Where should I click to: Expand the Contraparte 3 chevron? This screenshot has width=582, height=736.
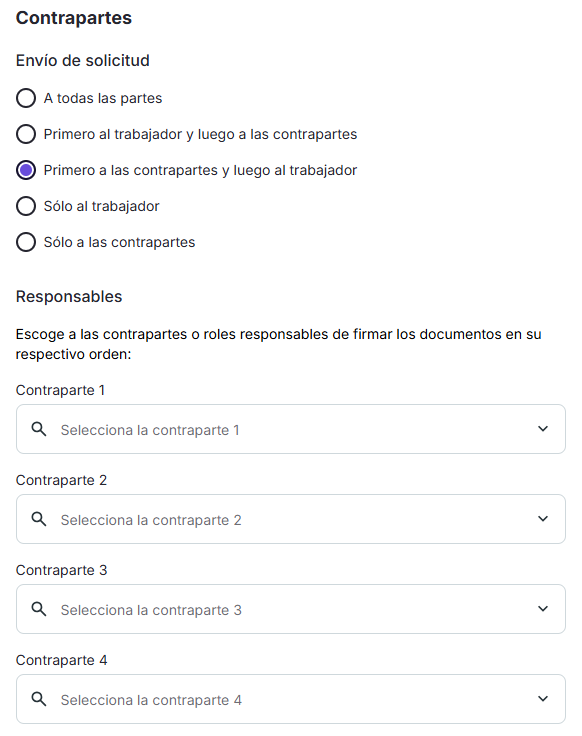click(543, 609)
